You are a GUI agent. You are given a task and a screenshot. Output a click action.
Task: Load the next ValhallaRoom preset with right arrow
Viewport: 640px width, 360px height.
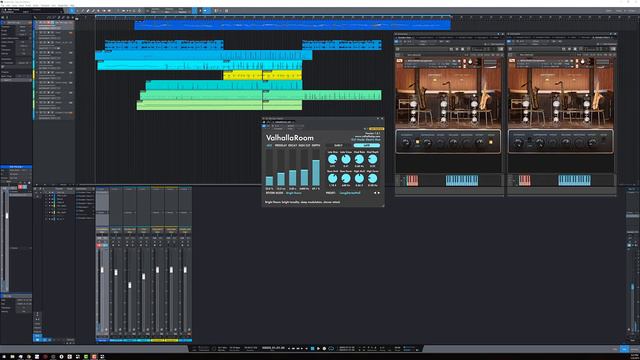click(x=379, y=193)
